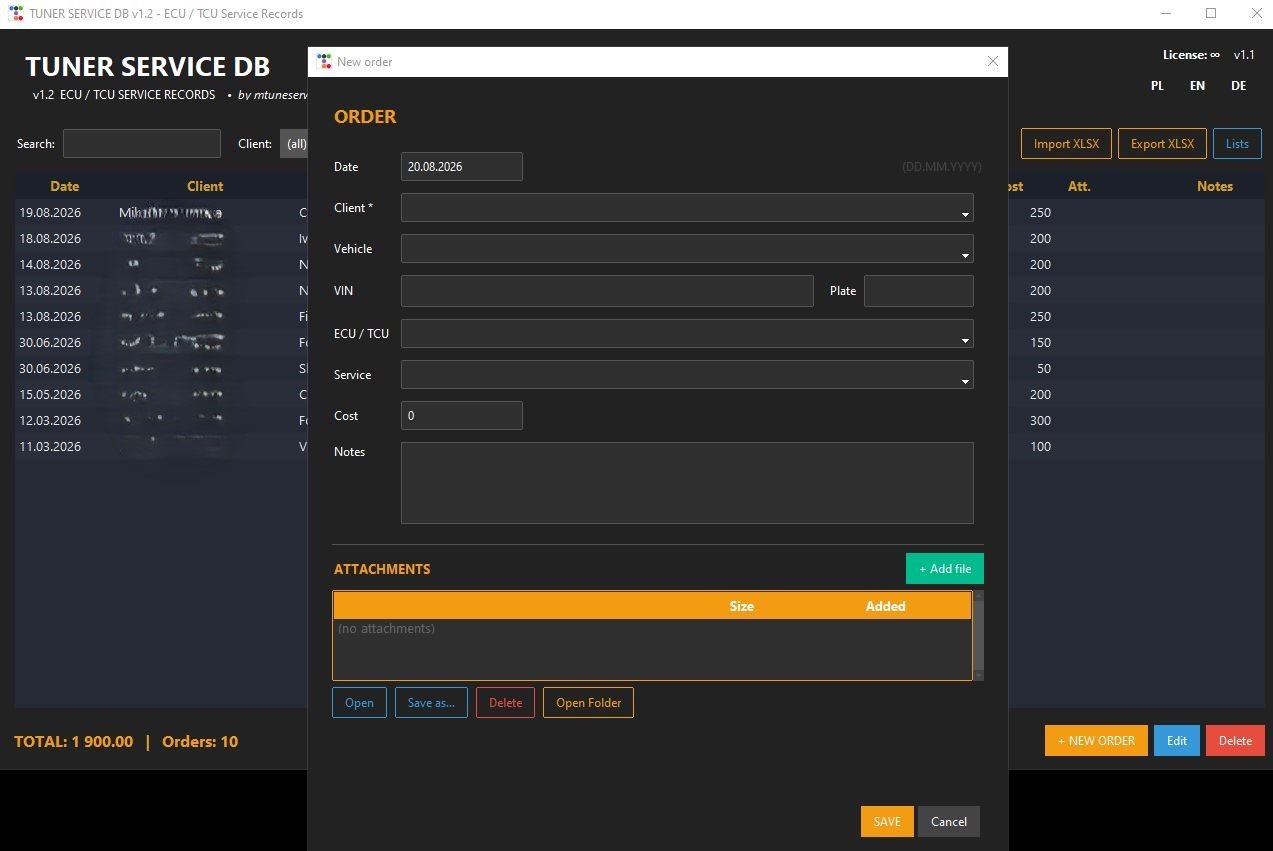This screenshot has height=851, width=1273.
Task: Click the blue Edit button
Action: pos(1177,740)
